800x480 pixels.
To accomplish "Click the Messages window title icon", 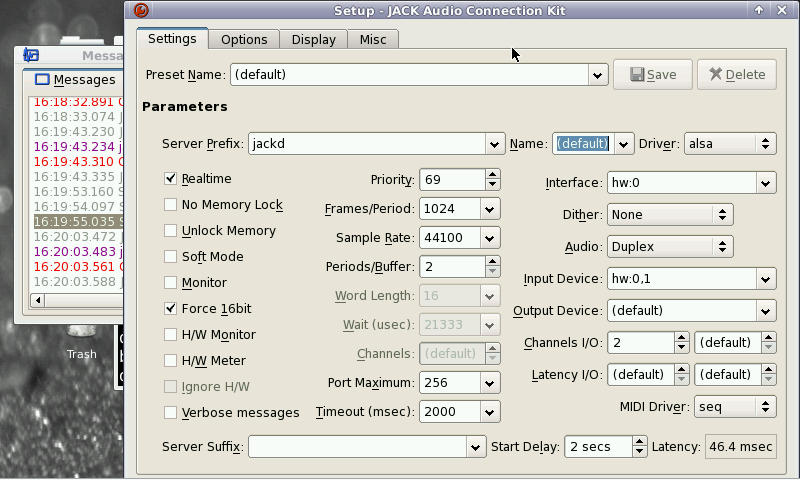I will click(x=31, y=55).
